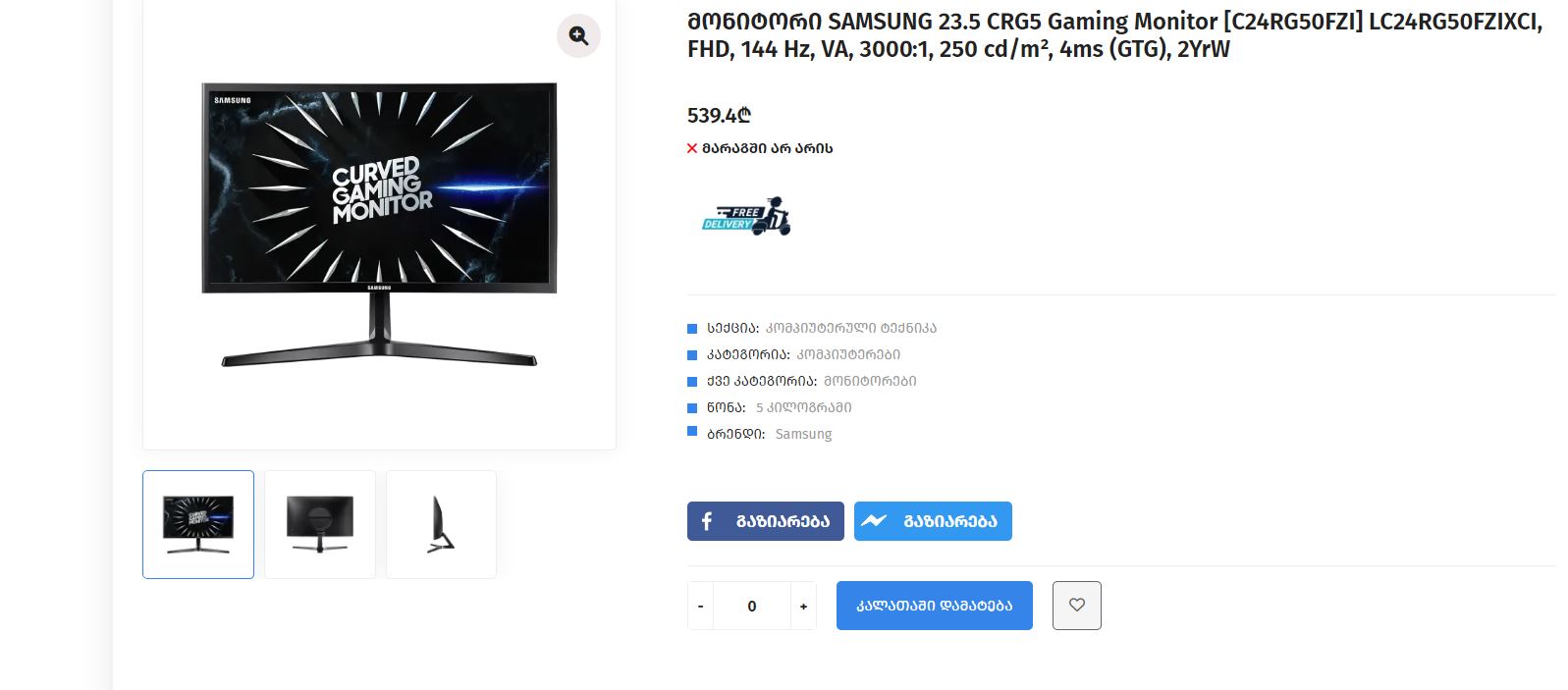Image resolution: width=1568 pixels, height=690 pixels.
Task: Click the free delivery scooter icon
Action: 746,217
